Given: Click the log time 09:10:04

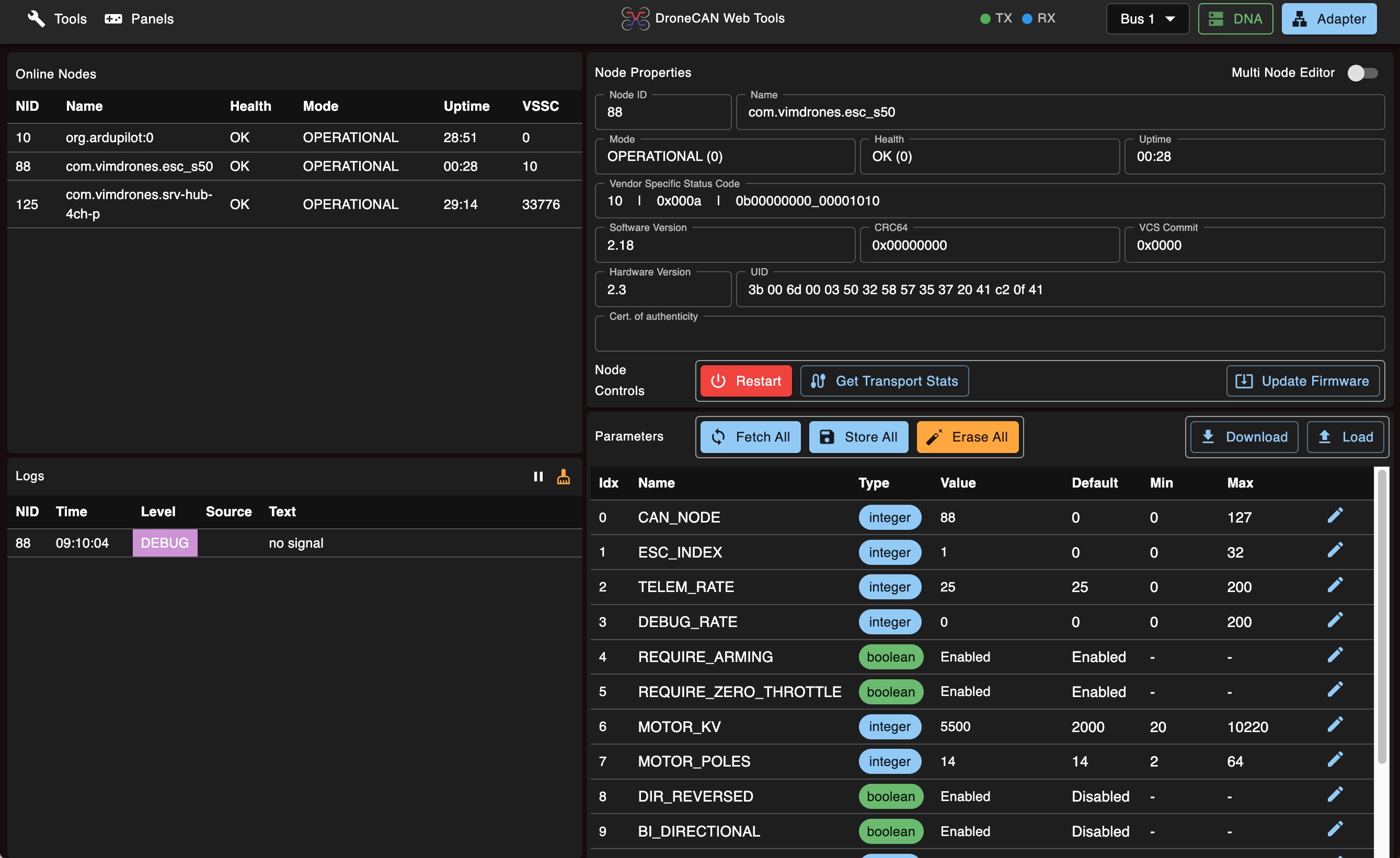Looking at the screenshot, I should (x=83, y=543).
